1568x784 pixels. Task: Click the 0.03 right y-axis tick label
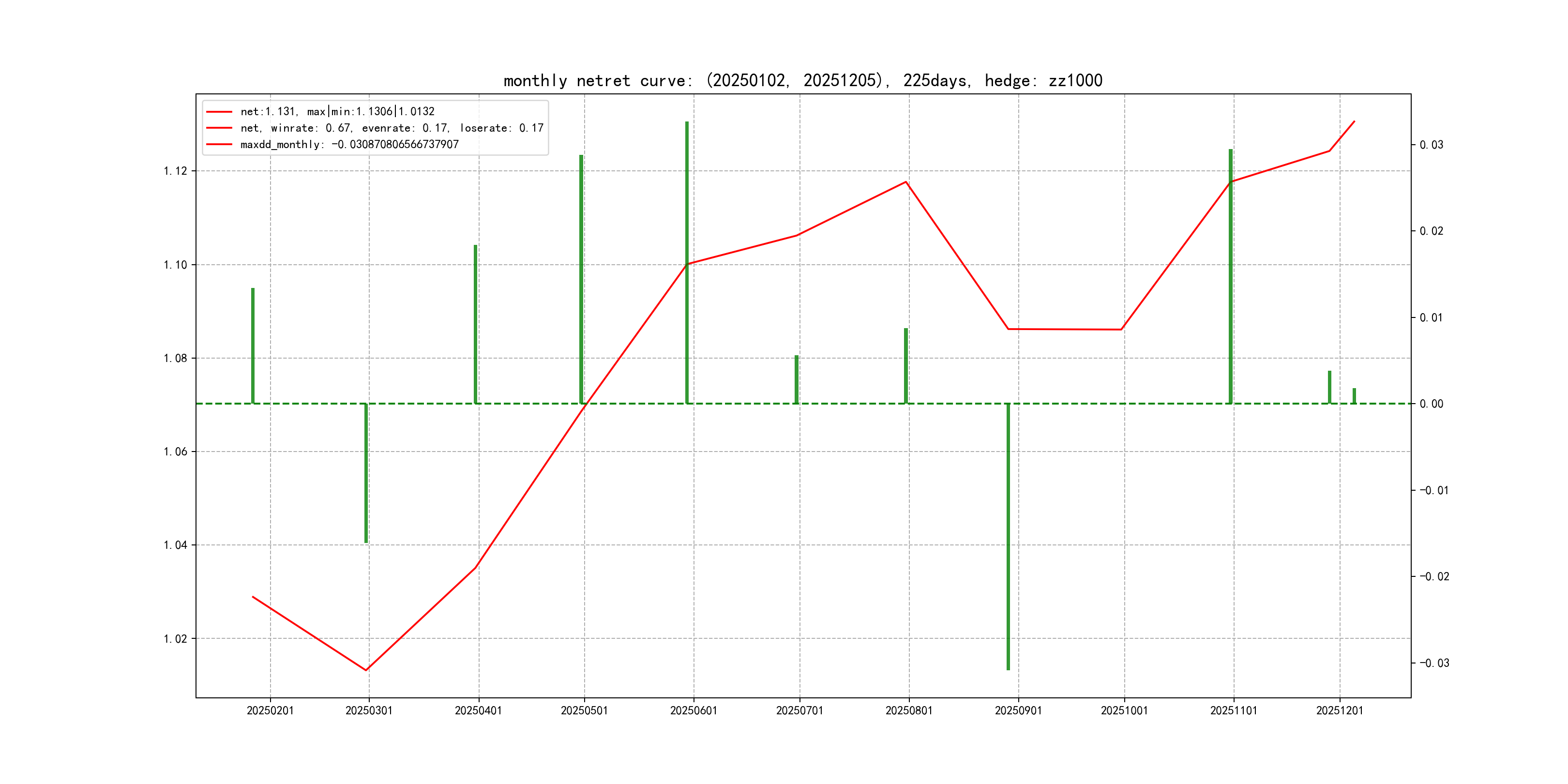coord(1431,145)
